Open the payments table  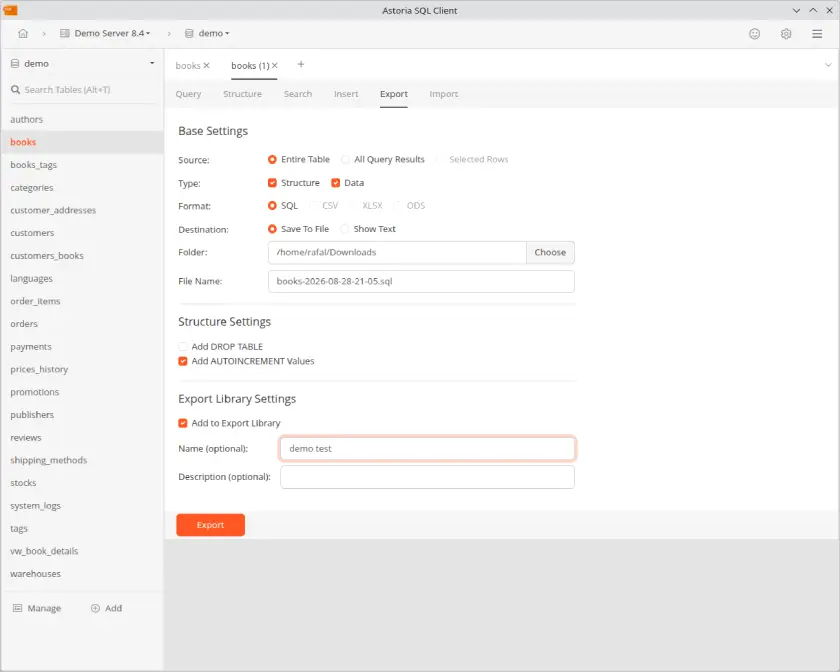click(82, 347)
